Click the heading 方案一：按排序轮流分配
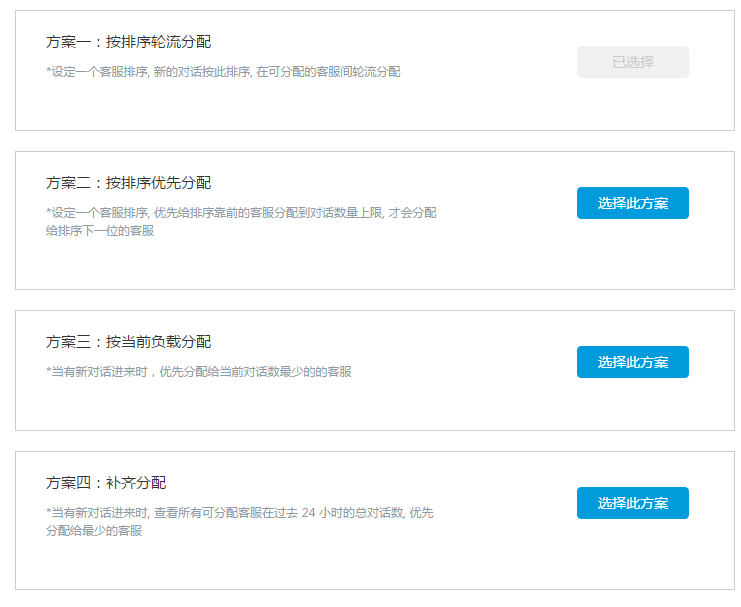The width and height of the screenshot is (741, 607). click(x=129, y=42)
